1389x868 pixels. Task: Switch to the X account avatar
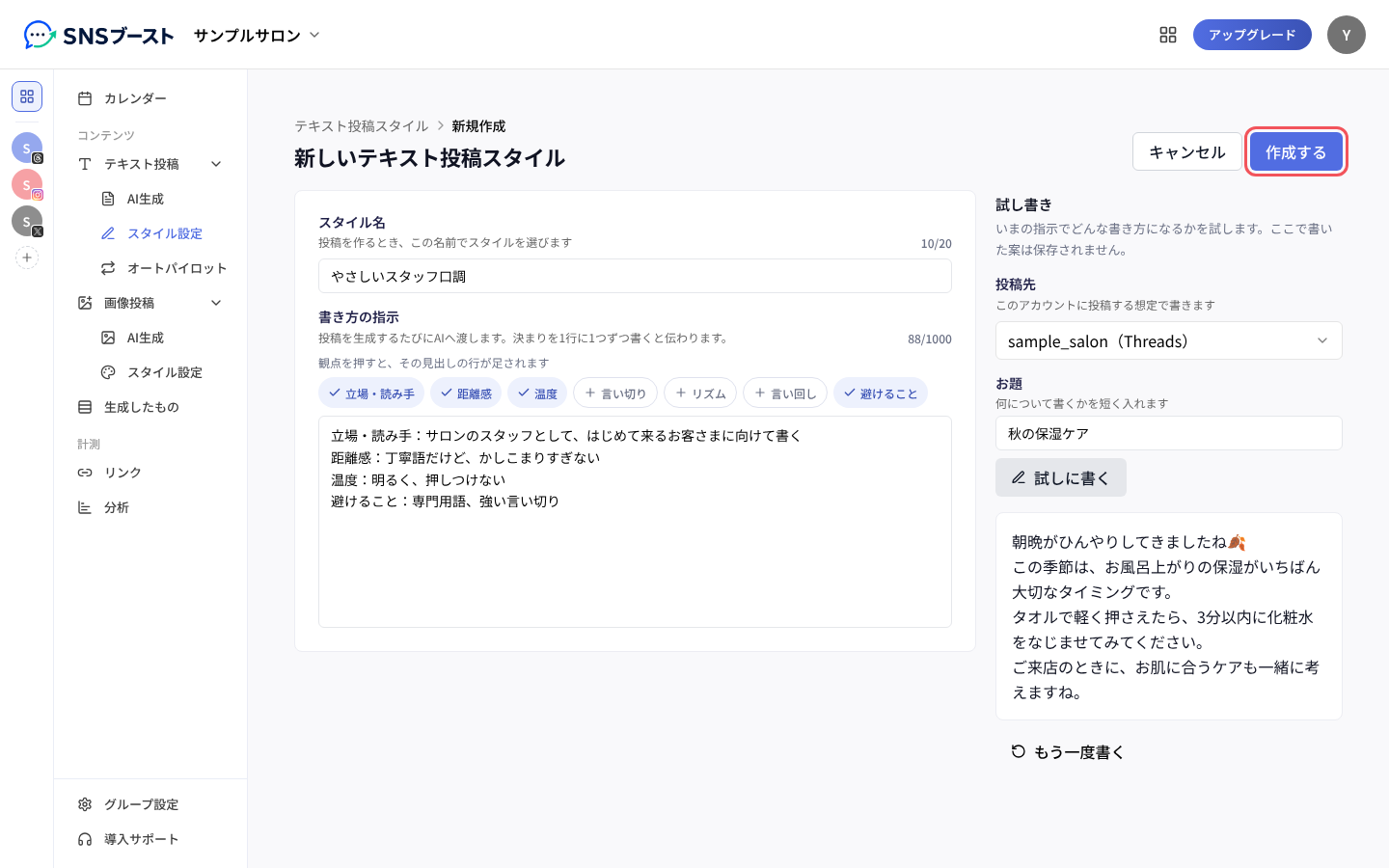coord(27,221)
